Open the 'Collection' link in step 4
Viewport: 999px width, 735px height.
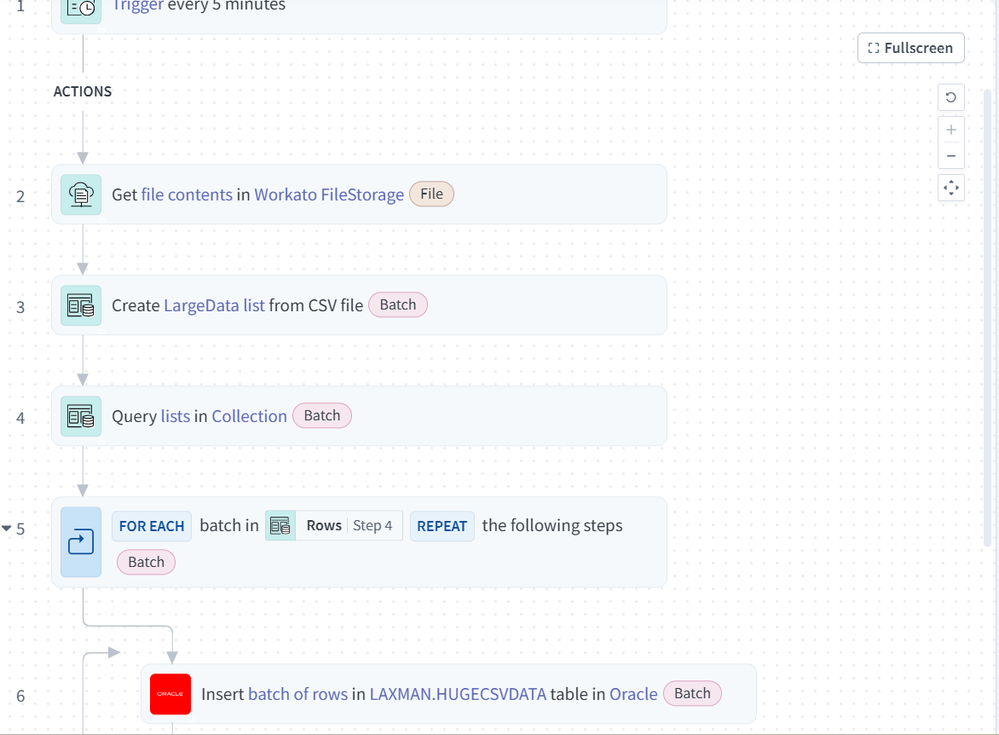(249, 417)
